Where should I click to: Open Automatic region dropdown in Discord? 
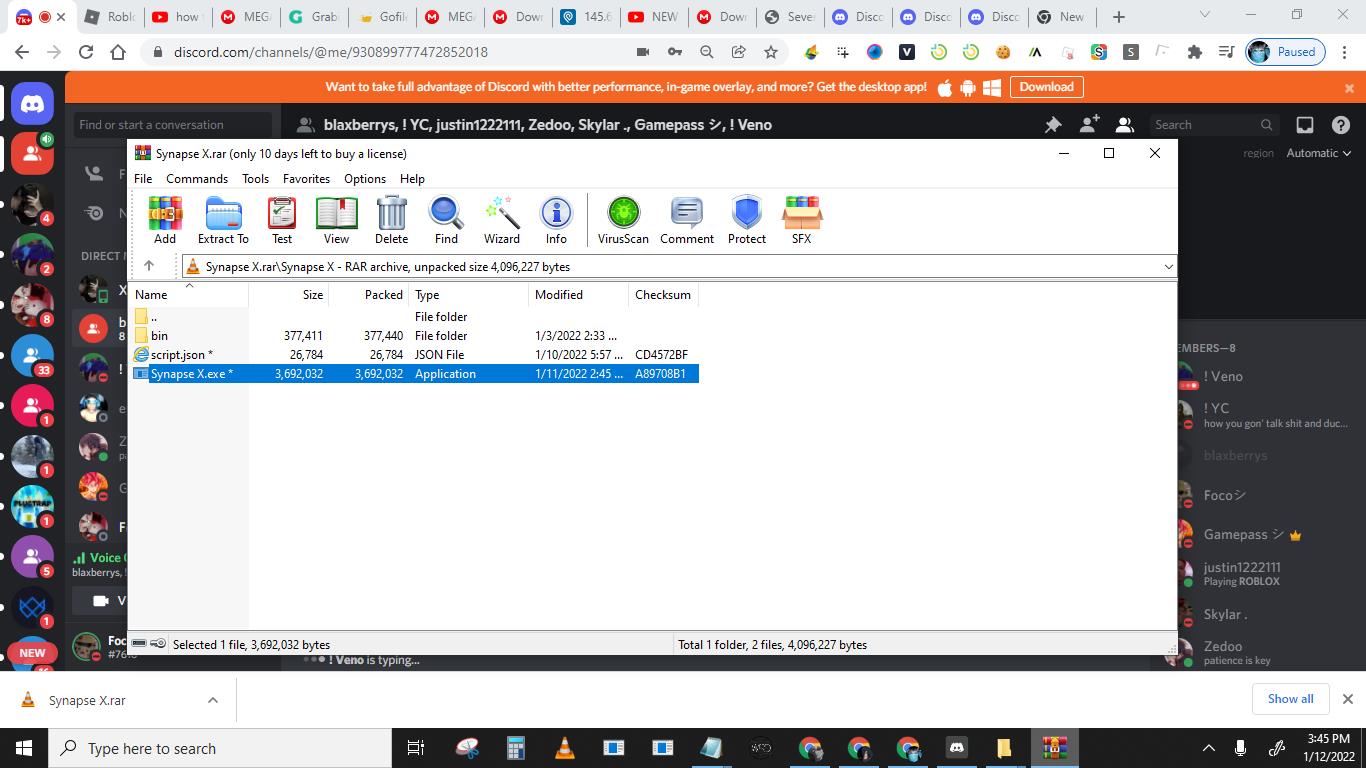(x=1318, y=153)
